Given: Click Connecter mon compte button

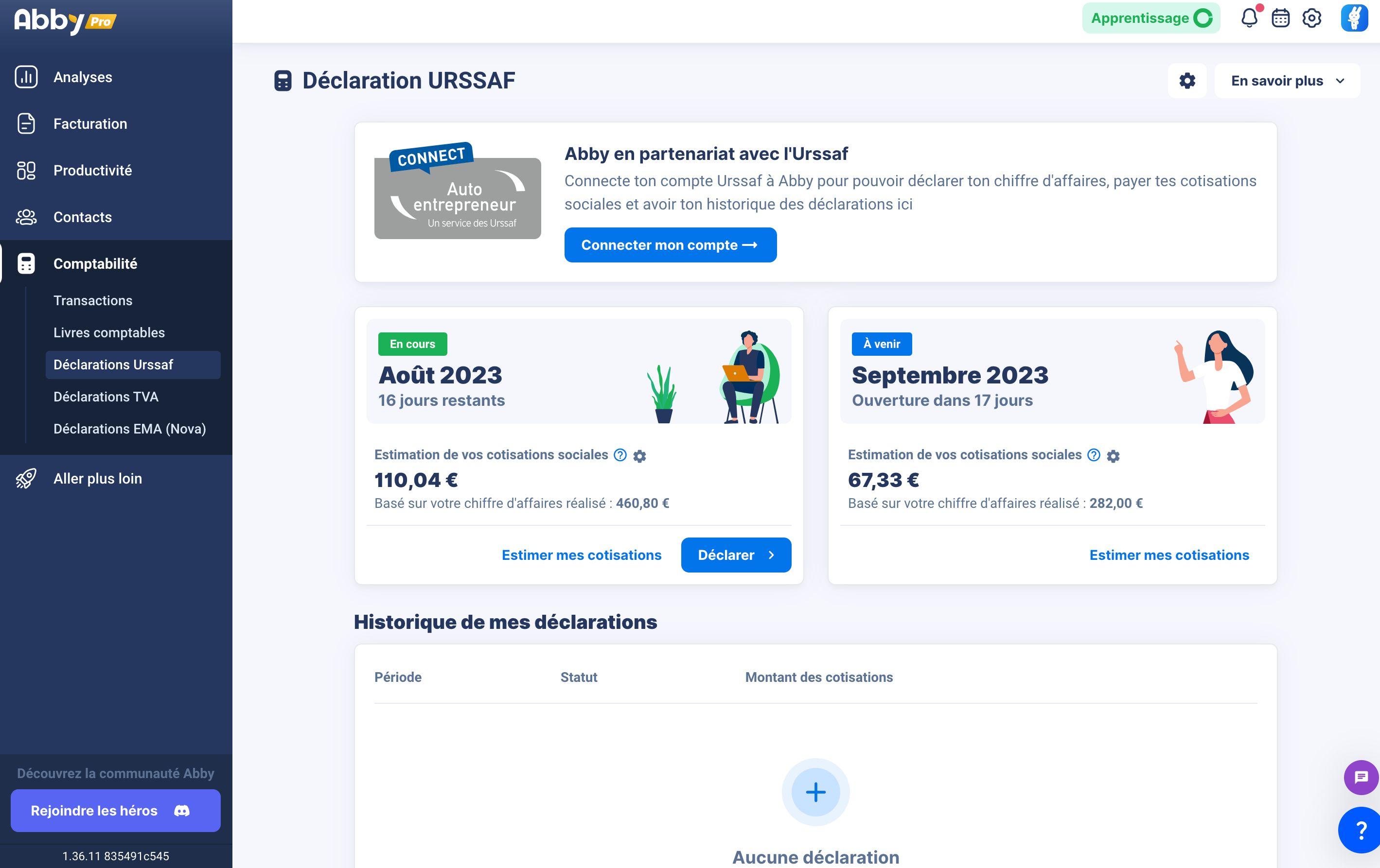Looking at the screenshot, I should point(671,245).
